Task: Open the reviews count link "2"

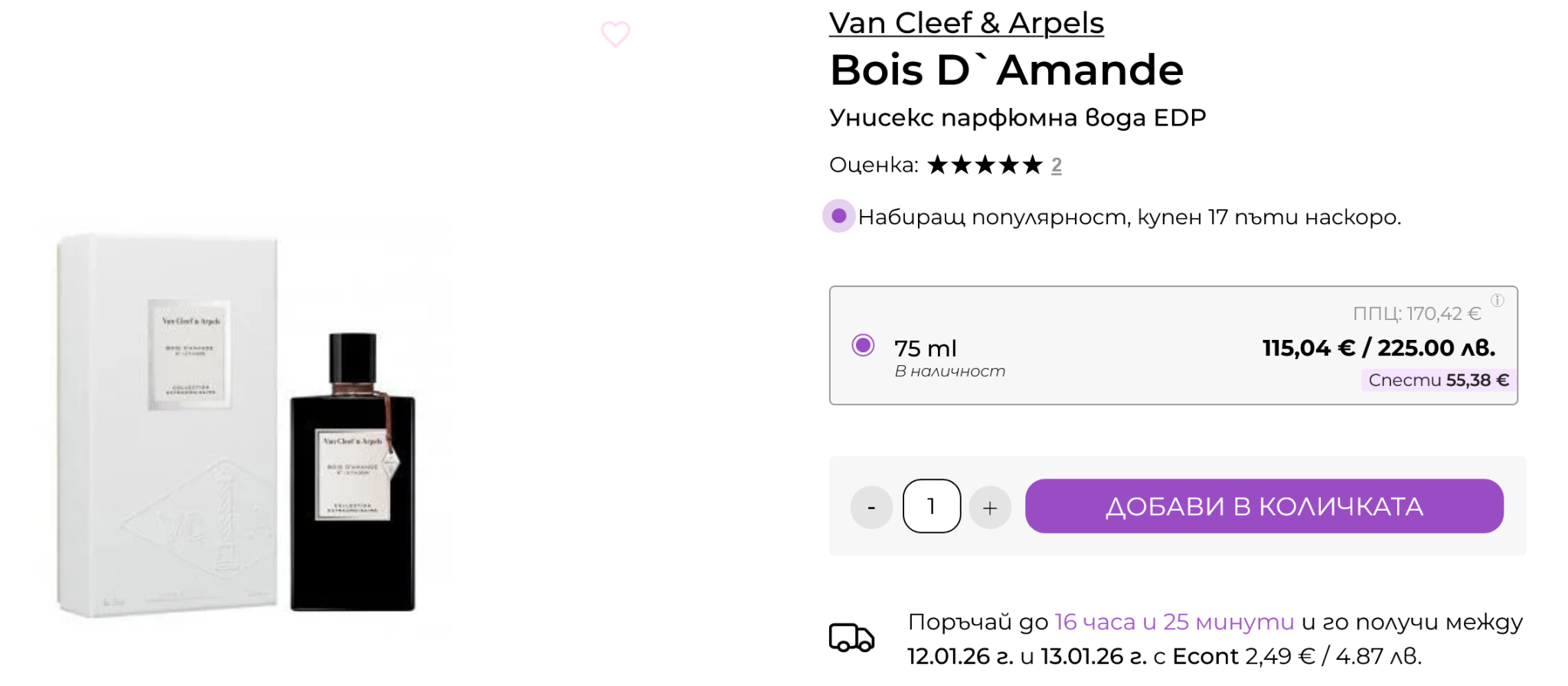Action: click(x=1057, y=165)
